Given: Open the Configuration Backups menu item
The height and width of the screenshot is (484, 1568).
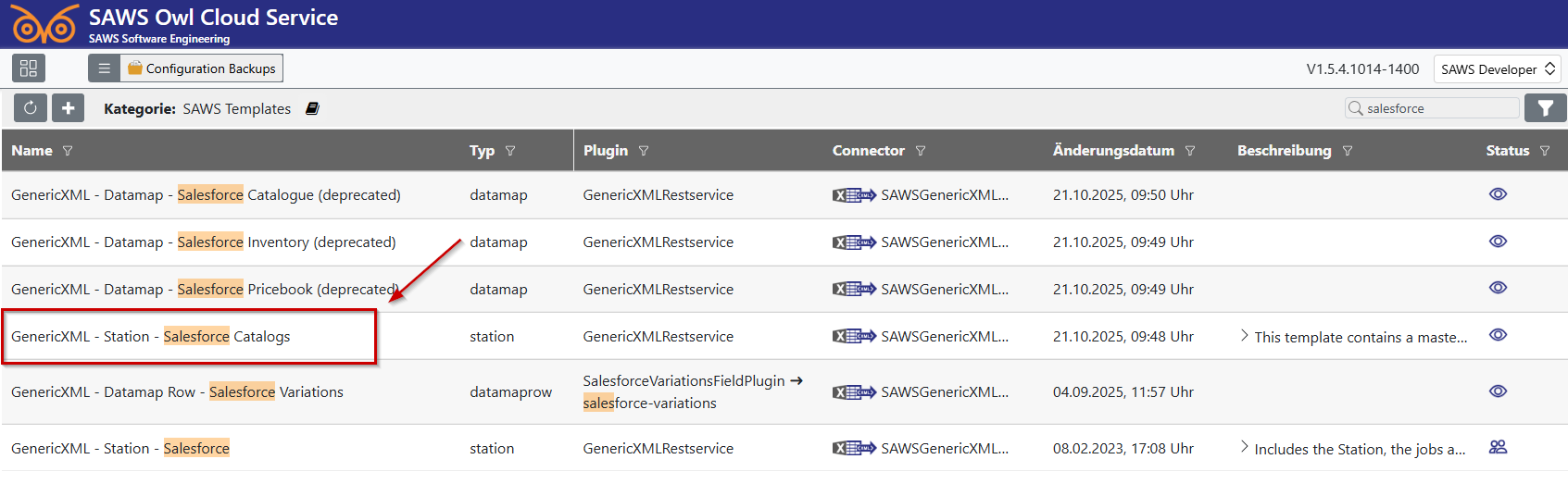Looking at the screenshot, I should (x=202, y=68).
